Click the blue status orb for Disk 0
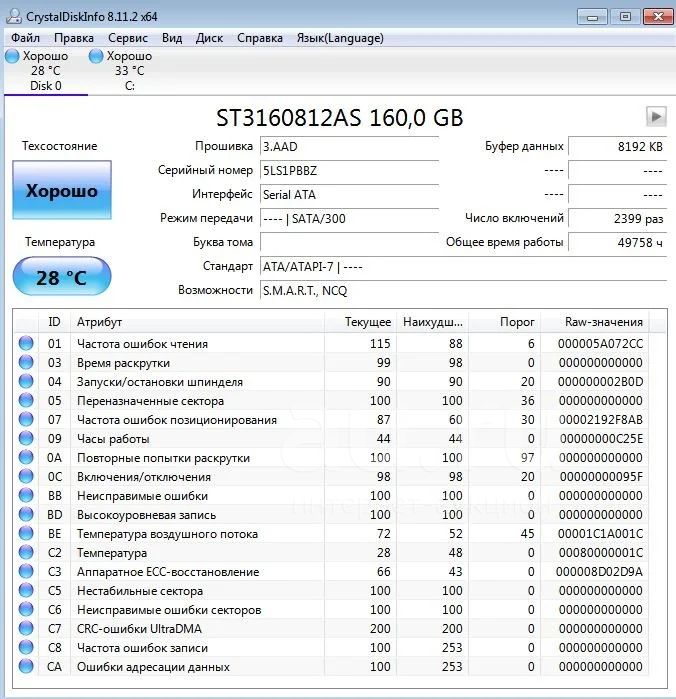This screenshot has width=676, height=699. [12, 56]
